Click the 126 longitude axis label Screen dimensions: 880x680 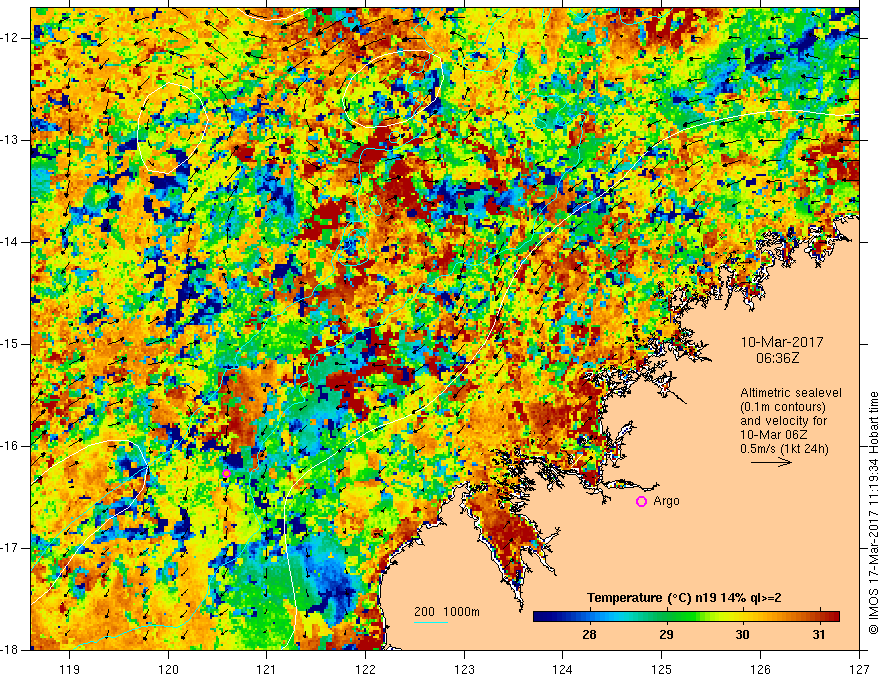(760, 669)
